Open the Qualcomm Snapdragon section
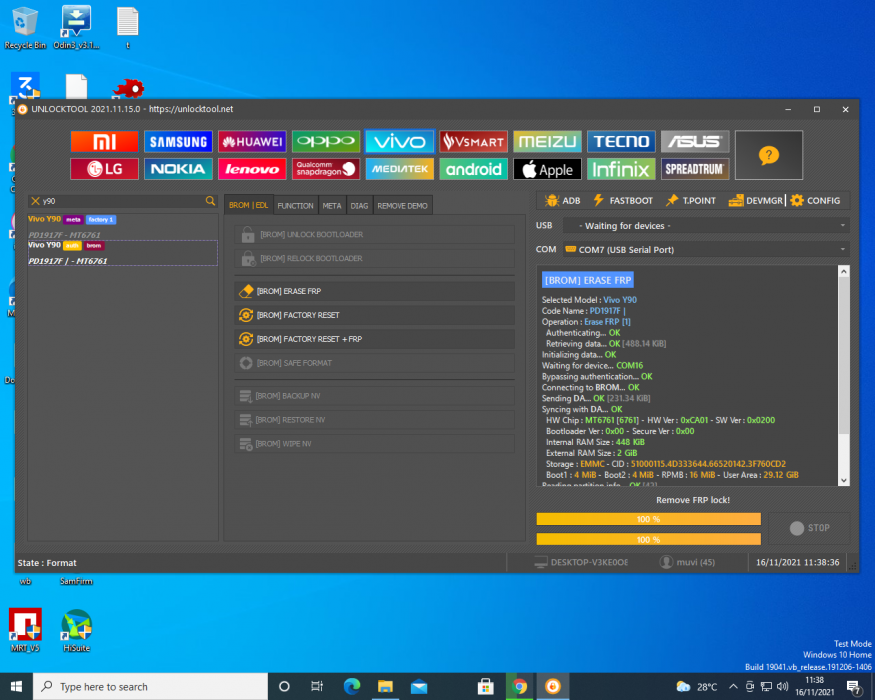Viewport: 875px width, 700px height. (326, 169)
